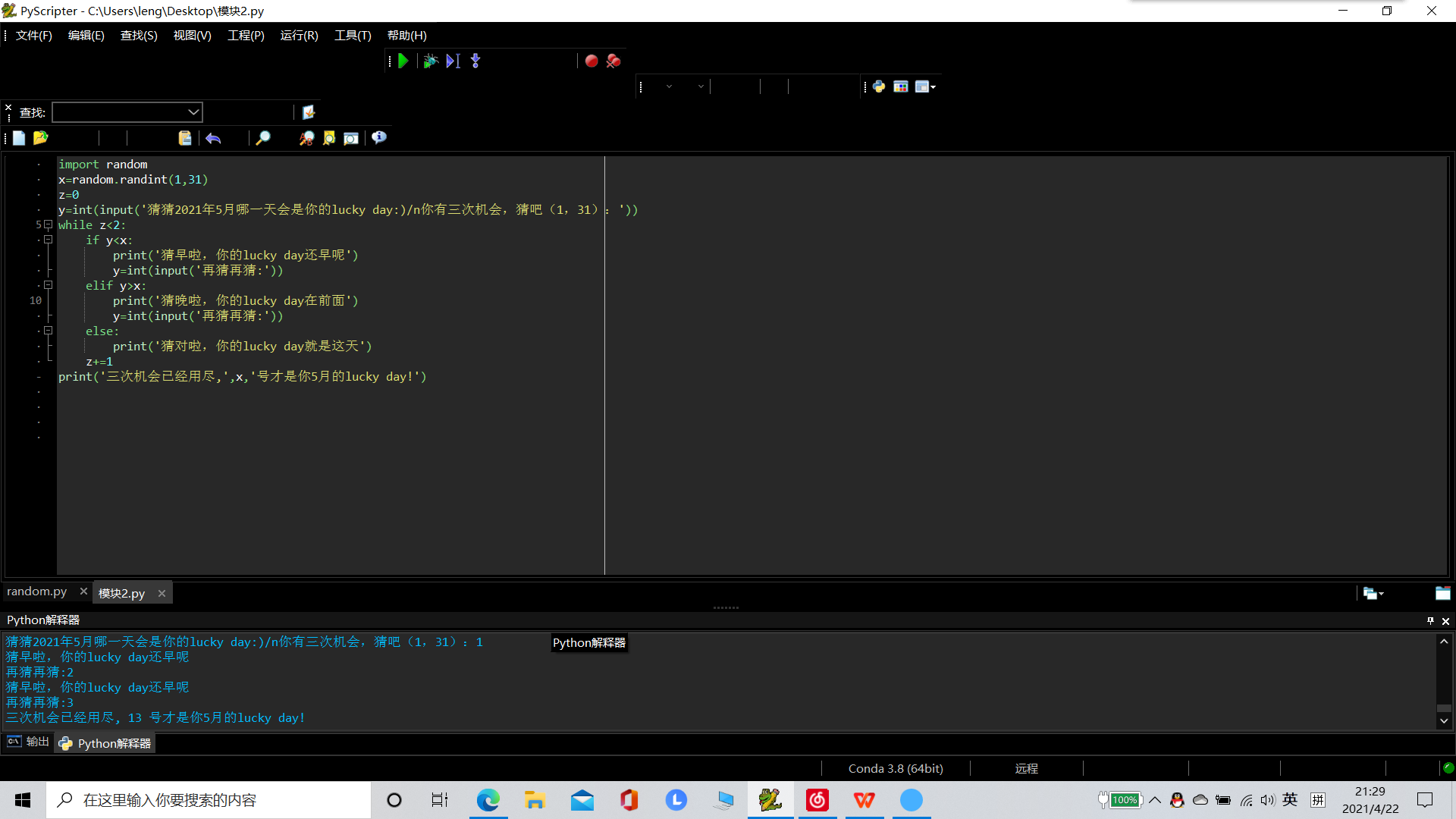The width and height of the screenshot is (1456, 819).
Task: Click Conda 3.8 (64bit) in status bar
Action: 896,768
